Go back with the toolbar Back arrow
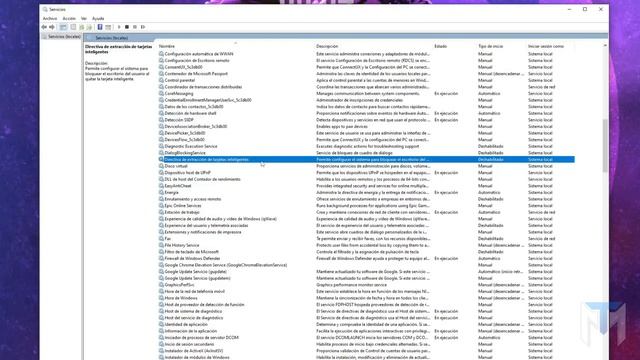Viewport: 640px width, 360px height. point(44,27)
